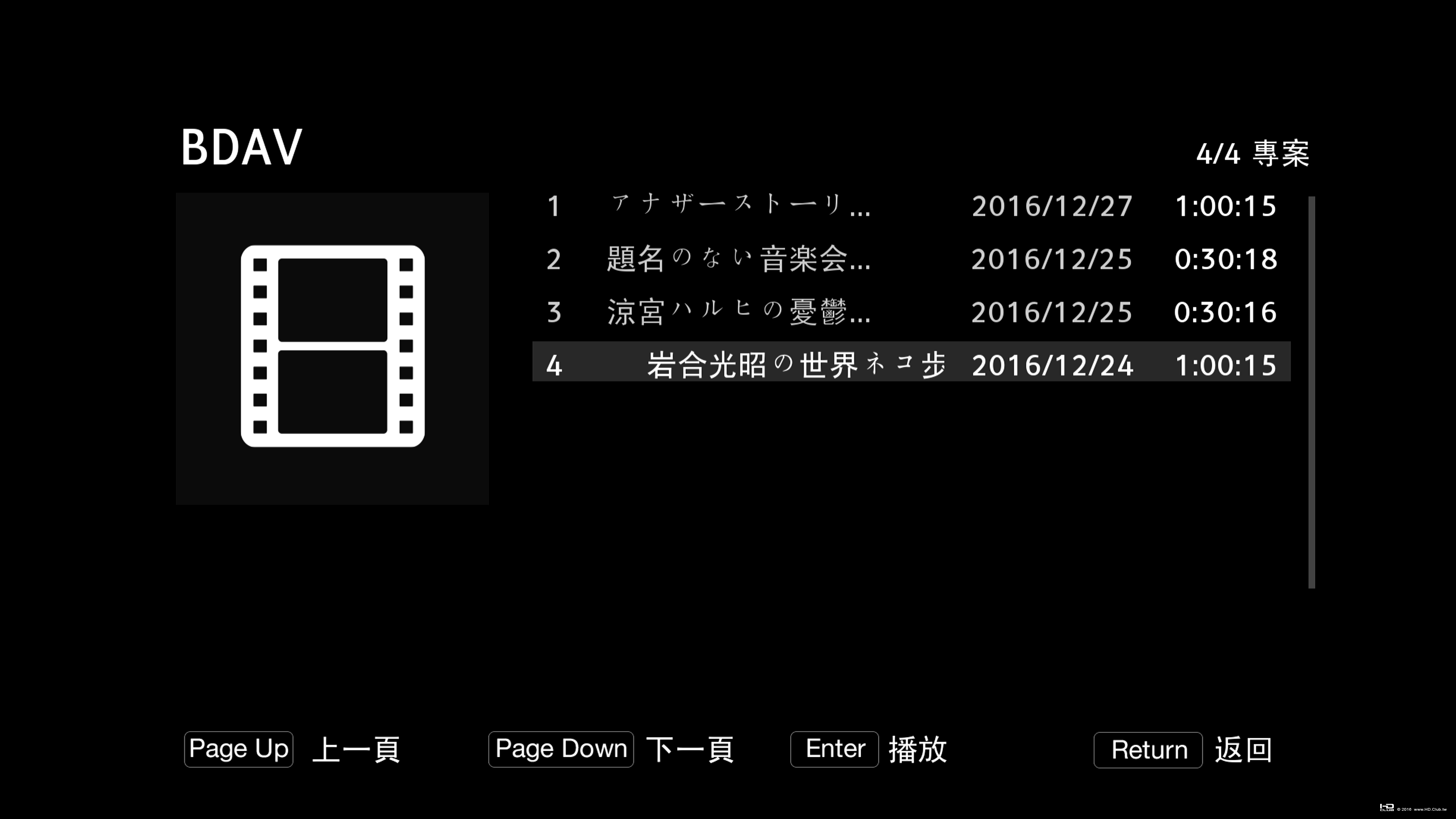The image size is (1456, 819).
Task: Press Page Up to go previous page
Action: (x=238, y=749)
